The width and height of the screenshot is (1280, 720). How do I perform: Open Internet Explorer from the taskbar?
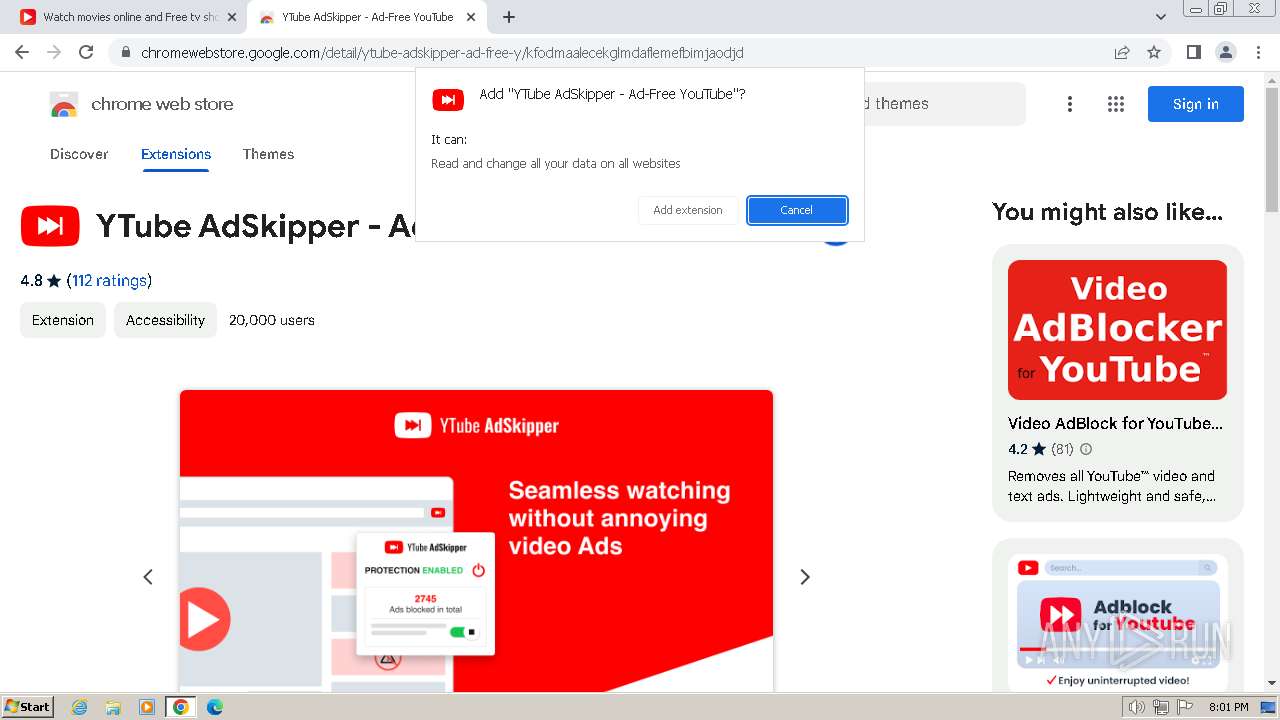(x=80, y=707)
